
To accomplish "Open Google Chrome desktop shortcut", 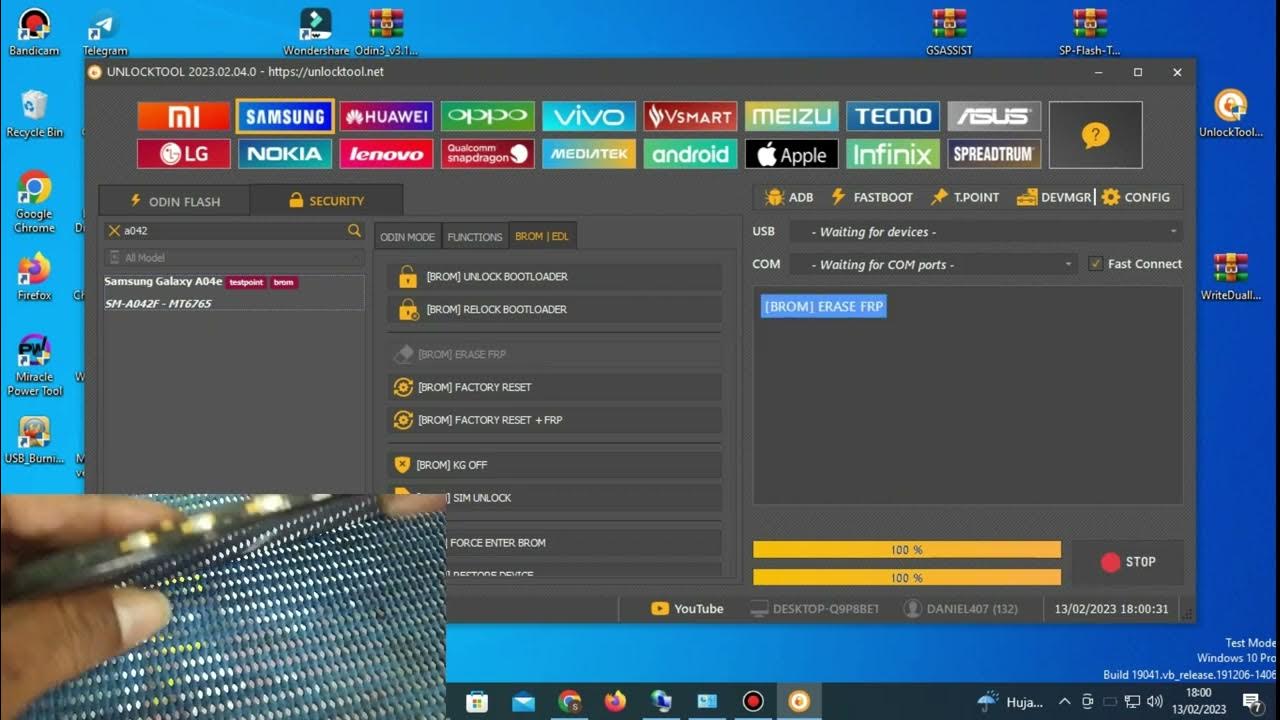I will pos(34,202).
